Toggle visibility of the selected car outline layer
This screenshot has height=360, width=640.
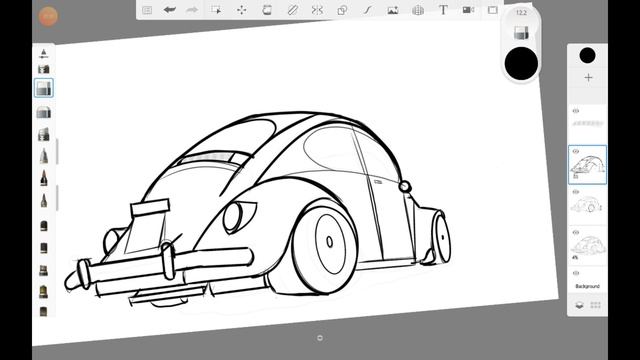click(x=576, y=151)
